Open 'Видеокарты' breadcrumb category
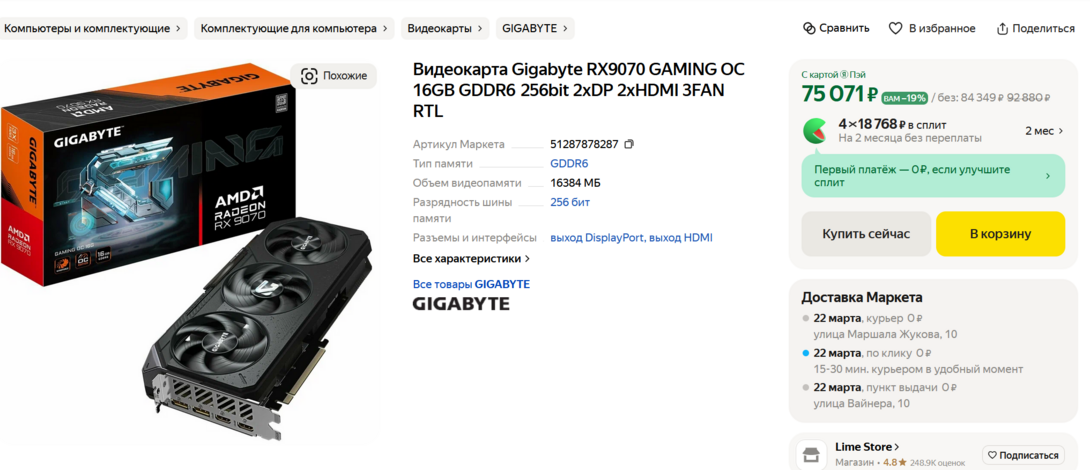The width and height of the screenshot is (1090, 470). coord(445,29)
